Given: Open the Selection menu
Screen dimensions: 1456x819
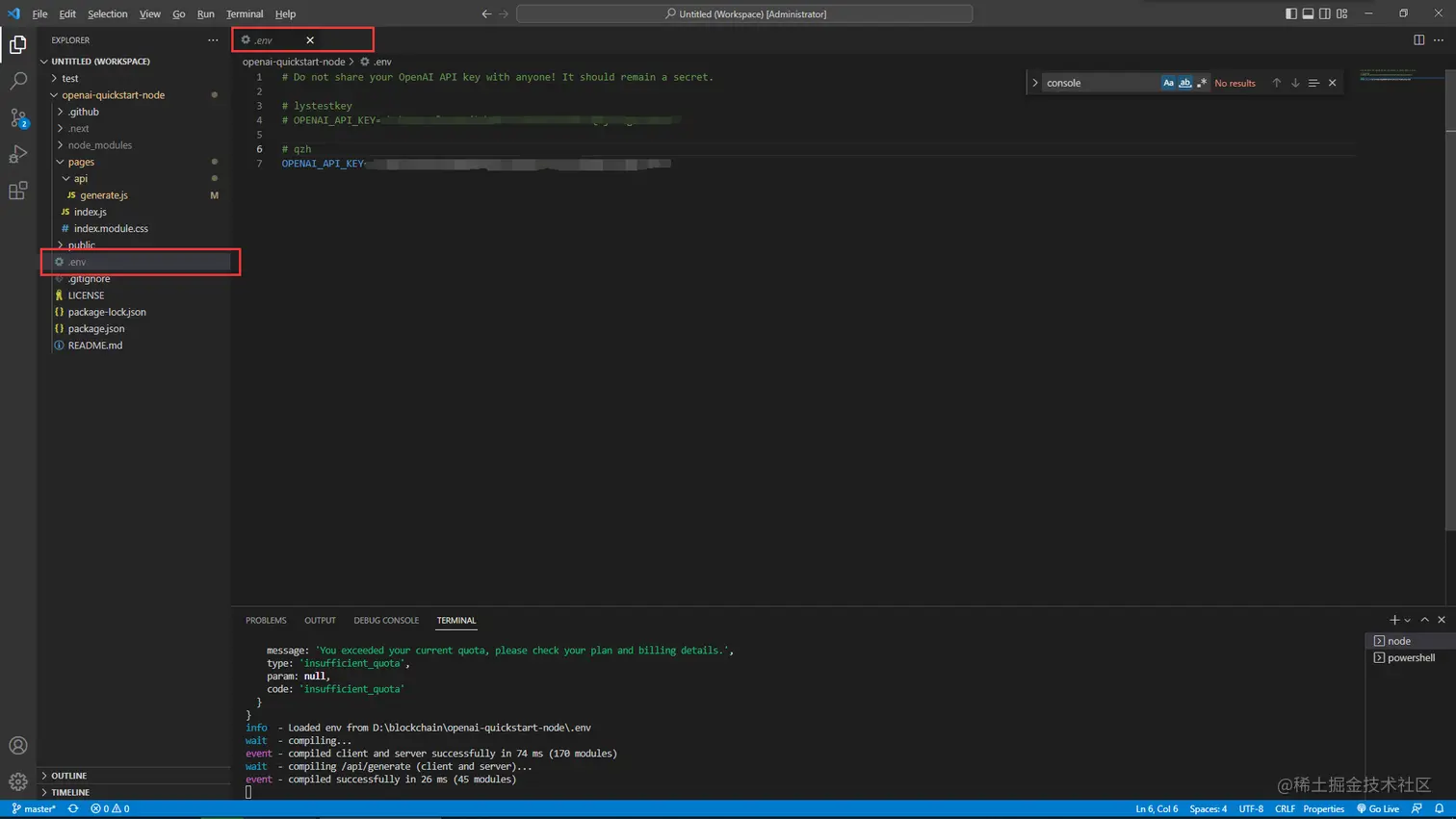Looking at the screenshot, I should 107,13.
